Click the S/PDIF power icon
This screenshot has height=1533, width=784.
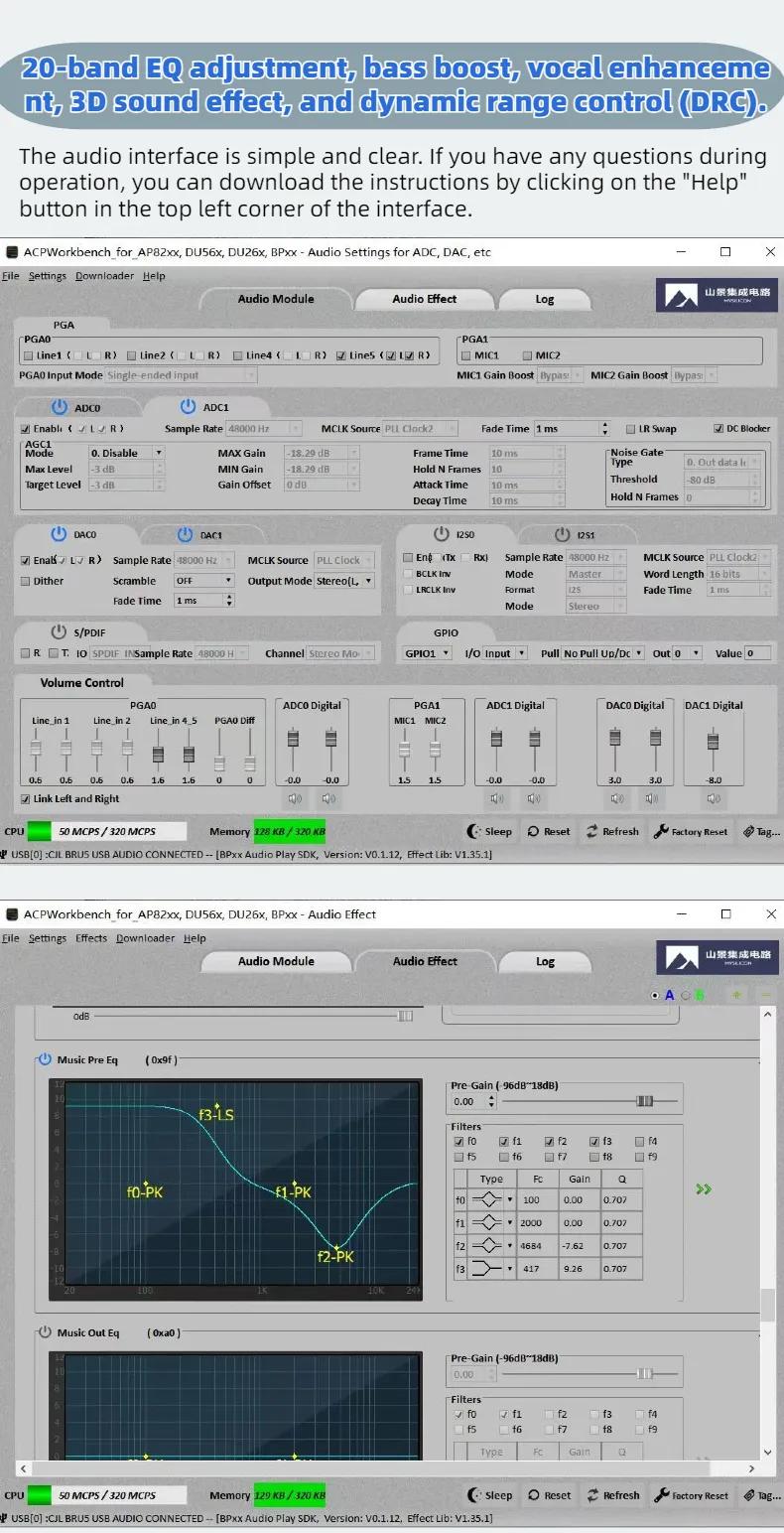58,631
